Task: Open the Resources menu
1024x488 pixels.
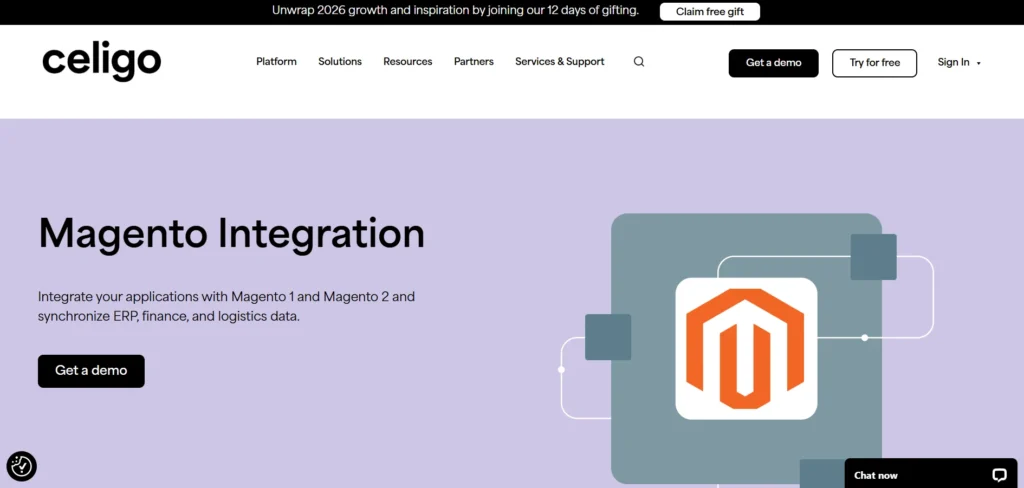Action: 408,61
